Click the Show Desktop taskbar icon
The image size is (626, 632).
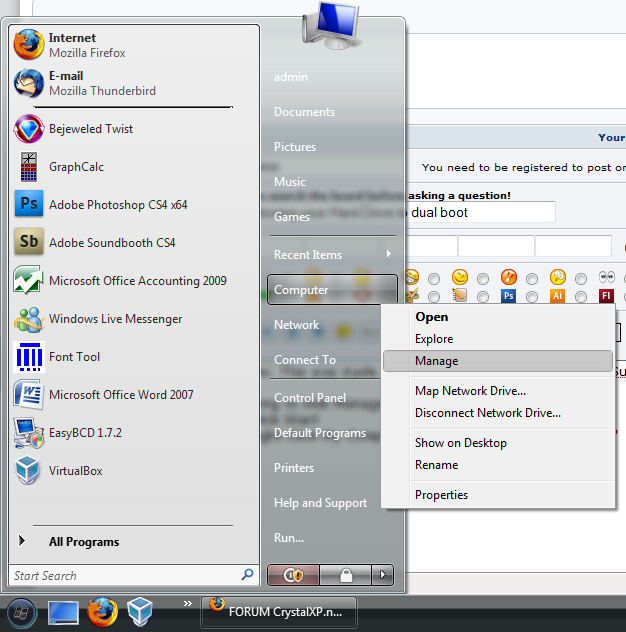(63, 613)
